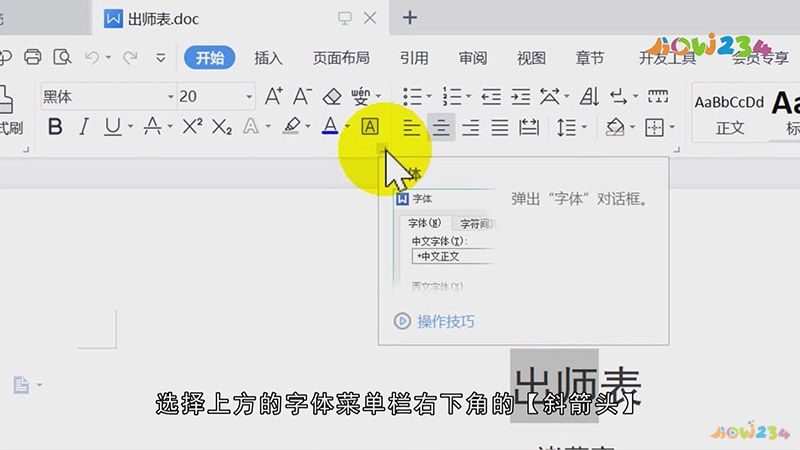800x450 pixels.
Task: Open borders tool
Action: point(655,127)
